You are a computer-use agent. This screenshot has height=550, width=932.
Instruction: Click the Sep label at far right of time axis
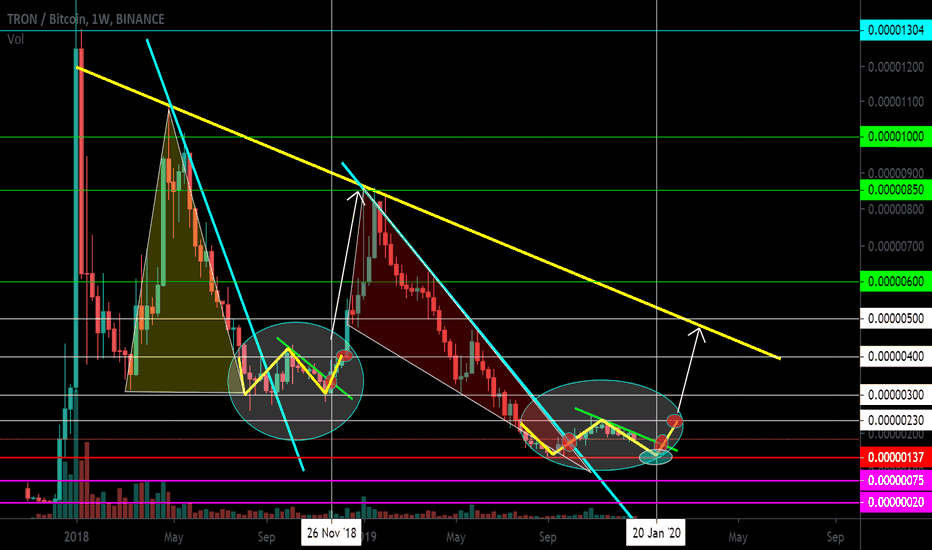[835, 537]
